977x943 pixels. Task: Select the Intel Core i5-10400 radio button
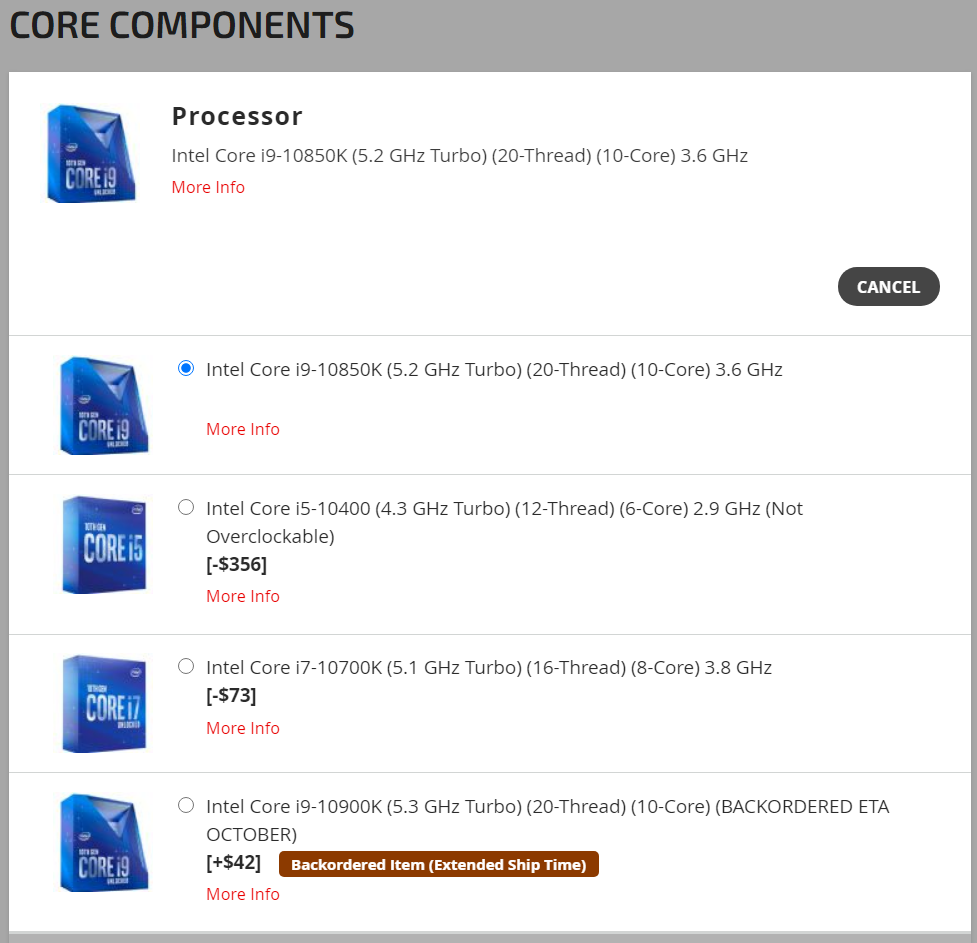click(186, 507)
